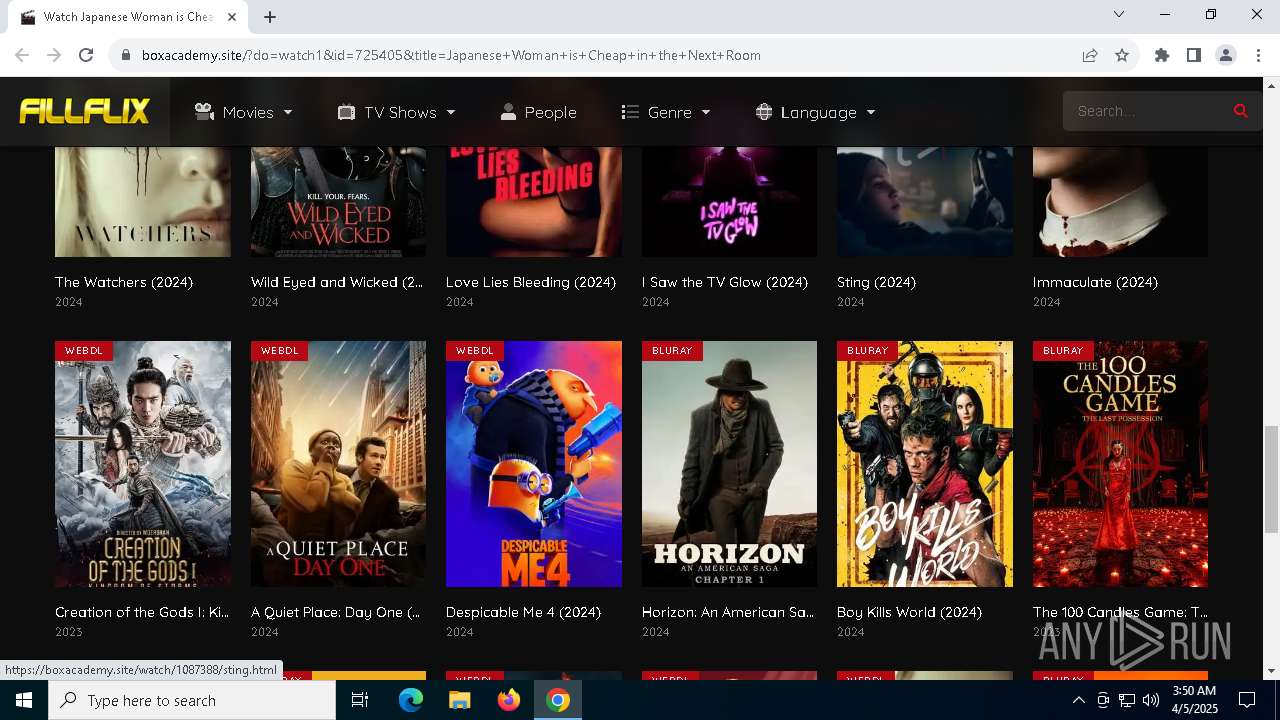
Task: Click the browser back arrow
Action: [x=22, y=55]
